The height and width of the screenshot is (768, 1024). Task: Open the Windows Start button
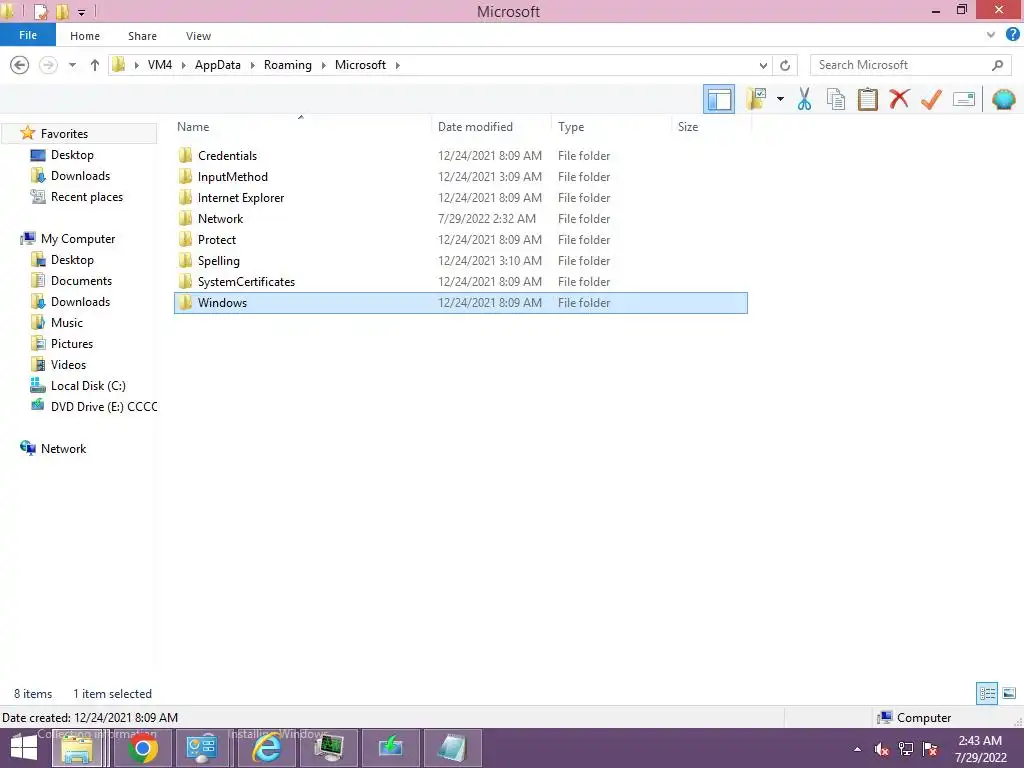point(24,748)
